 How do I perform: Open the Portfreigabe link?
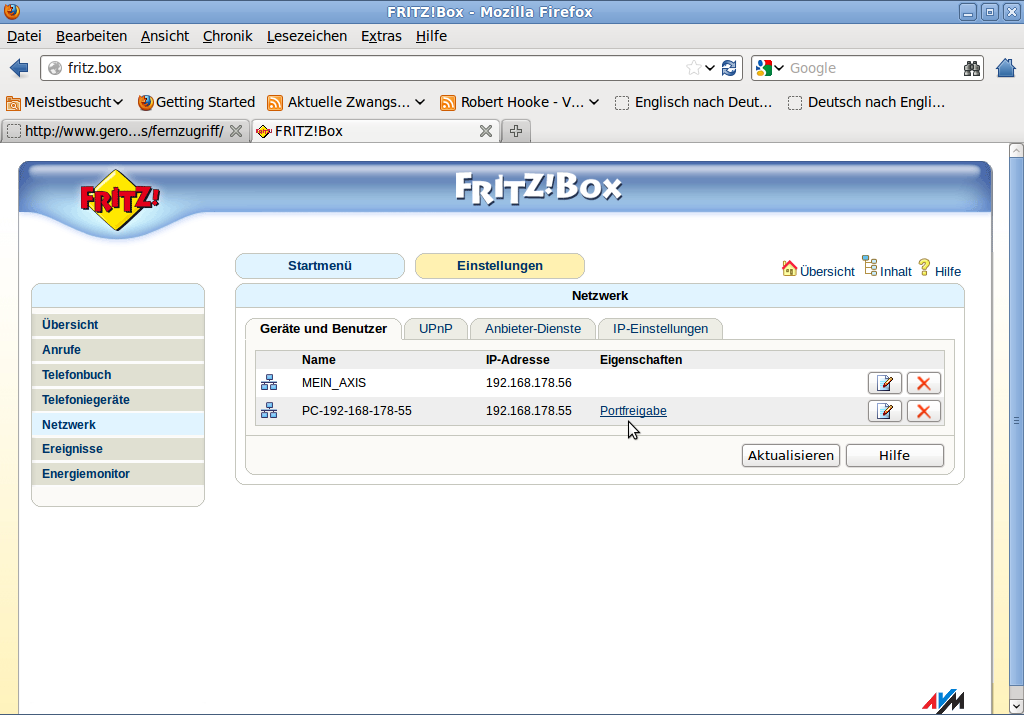click(x=632, y=410)
